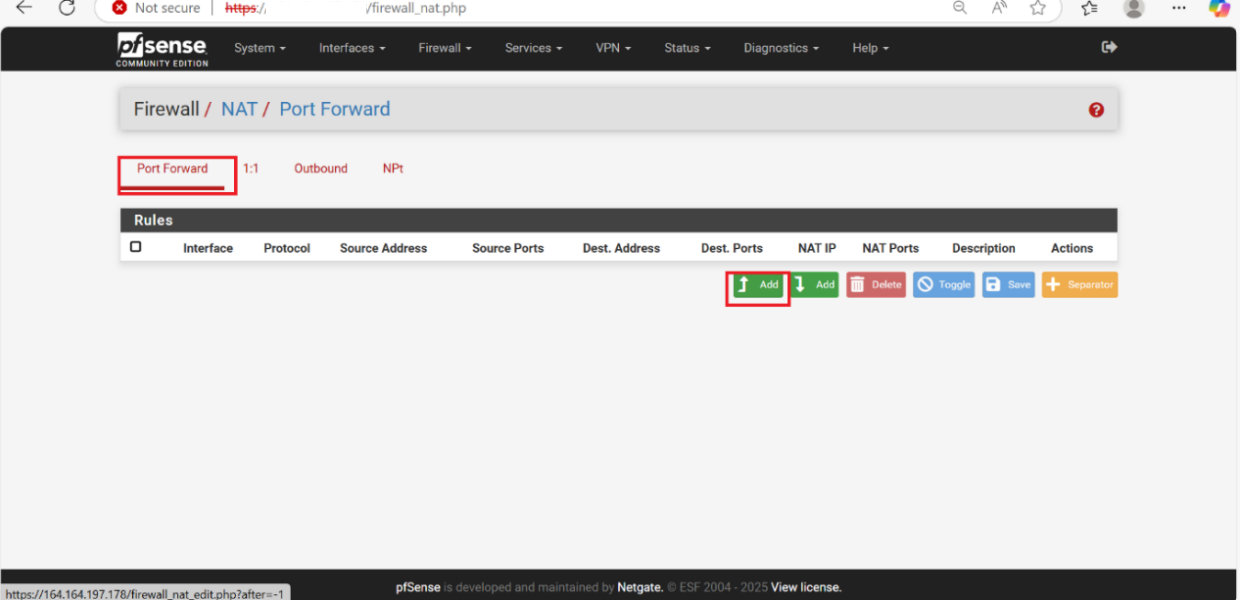Tick the select-all rules checkbox
Screen dimensions: 1240x601
click(136, 247)
